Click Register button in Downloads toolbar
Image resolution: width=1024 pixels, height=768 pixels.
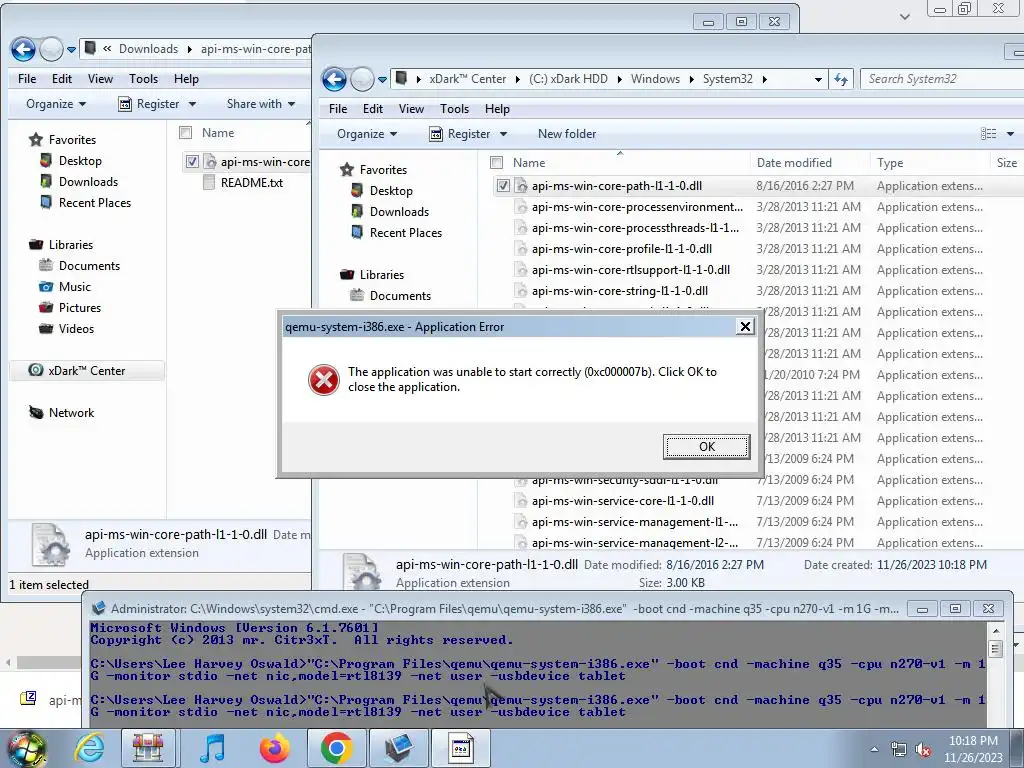(149, 104)
